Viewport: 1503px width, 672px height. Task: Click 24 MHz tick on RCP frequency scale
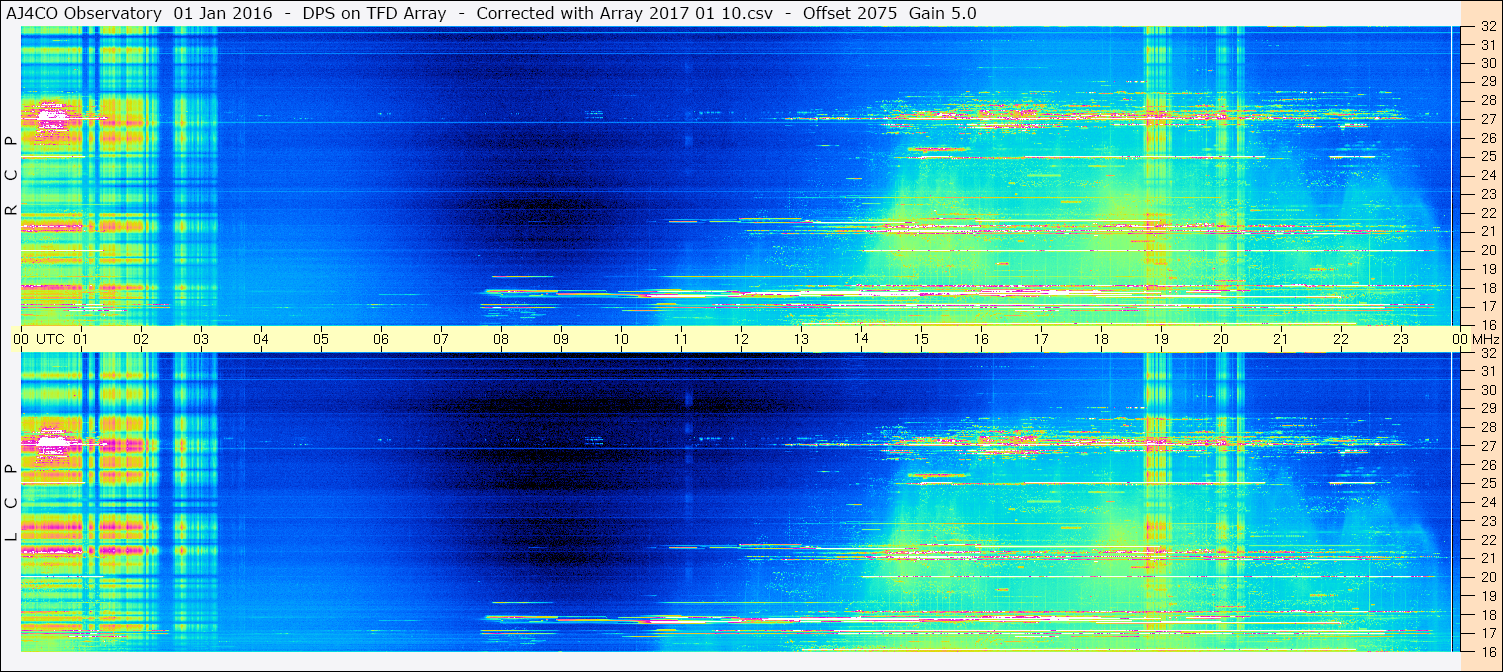[x=1487, y=176]
